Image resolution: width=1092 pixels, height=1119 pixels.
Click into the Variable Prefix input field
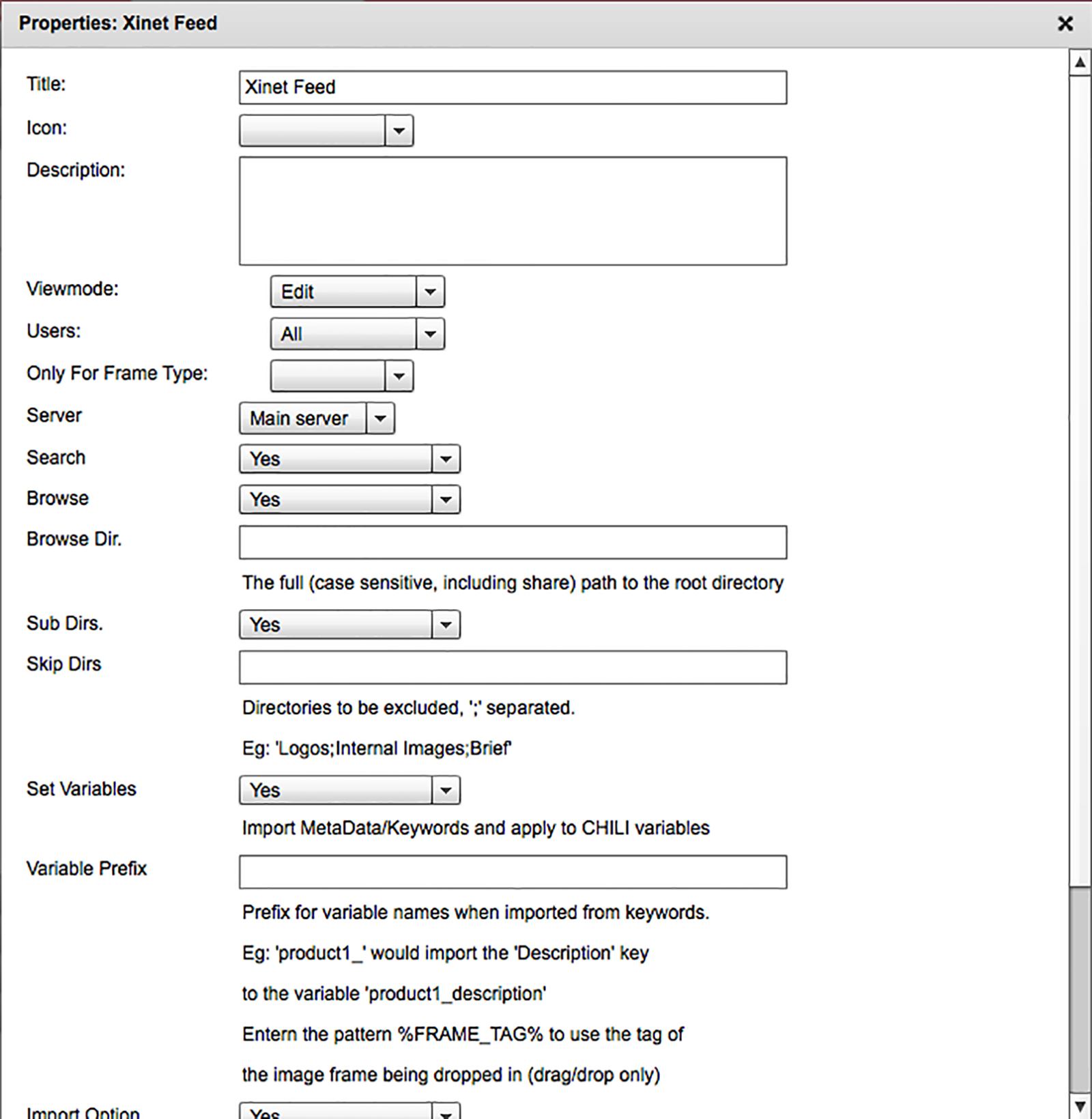[x=513, y=872]
